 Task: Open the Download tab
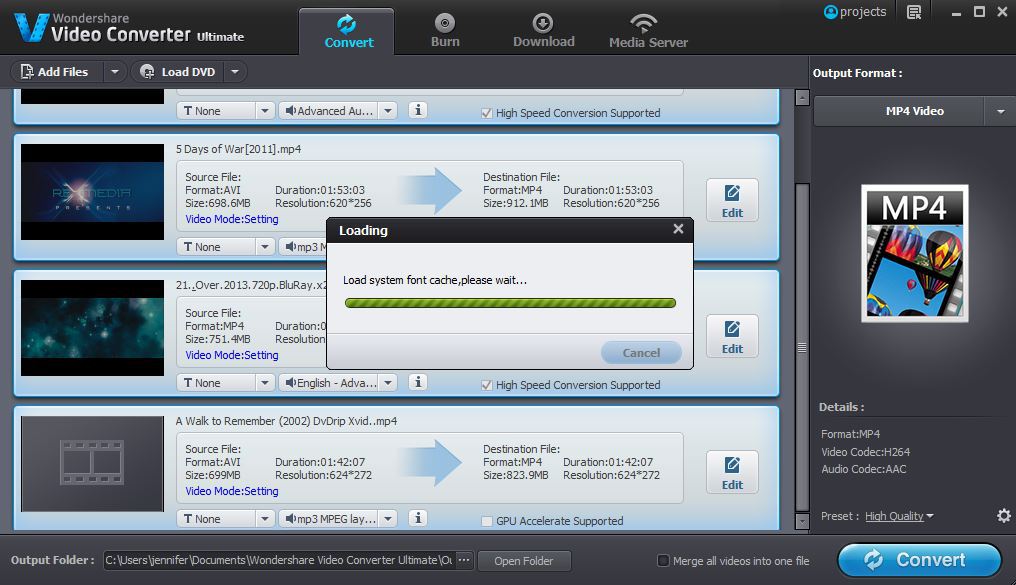point(544,31)
